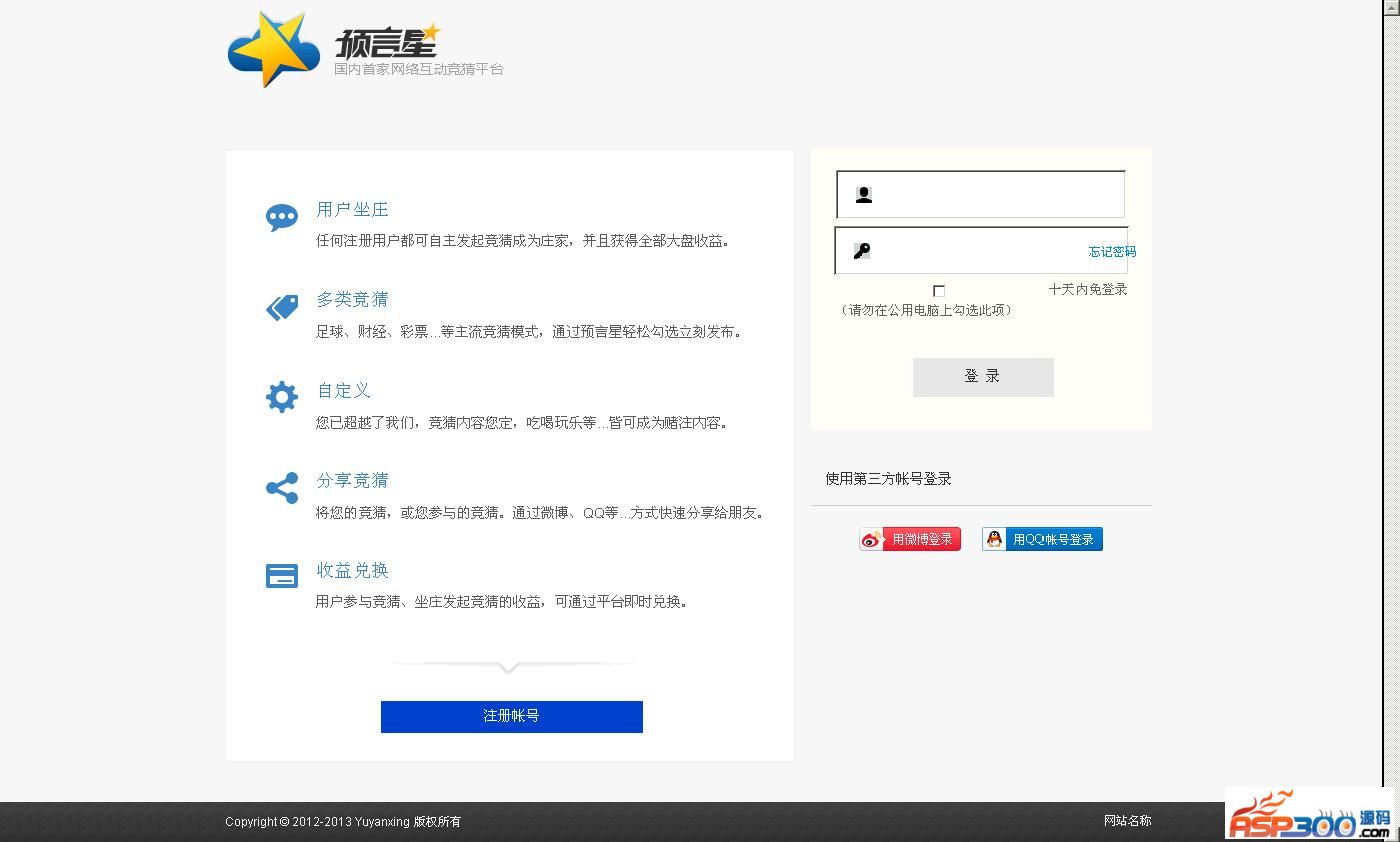Log in with the 用QQ帐号登录 button

(x=1042, y=539)
